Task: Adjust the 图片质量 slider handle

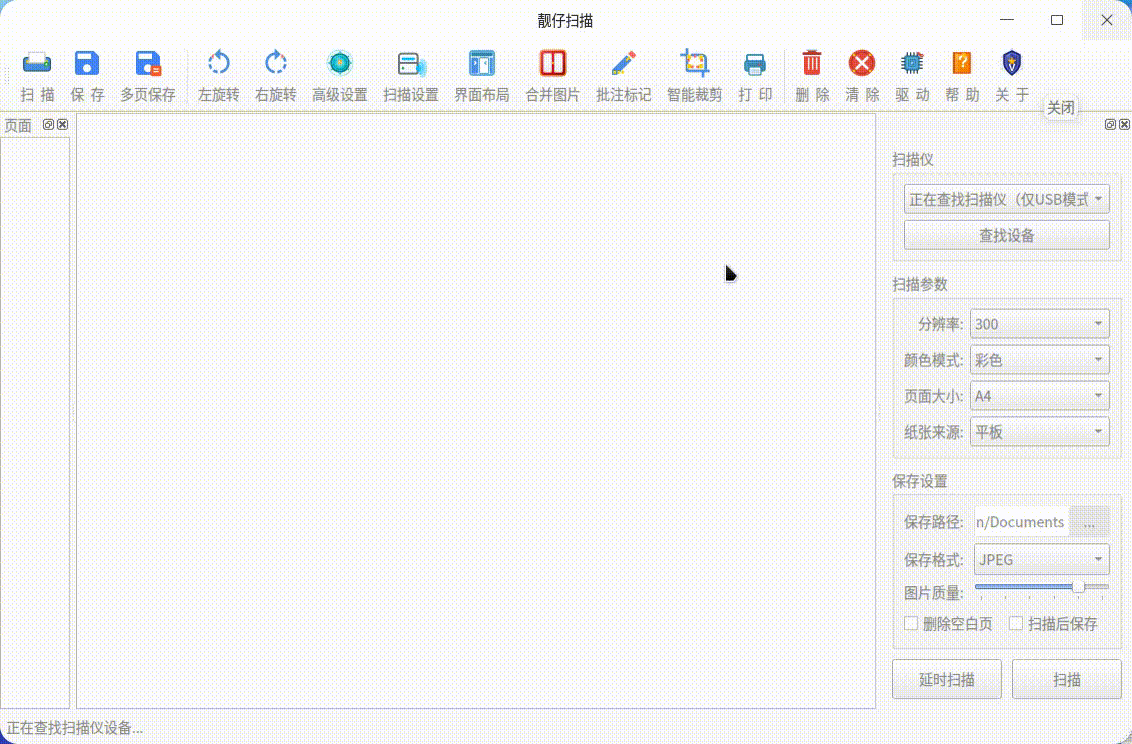Action: 1078,587
